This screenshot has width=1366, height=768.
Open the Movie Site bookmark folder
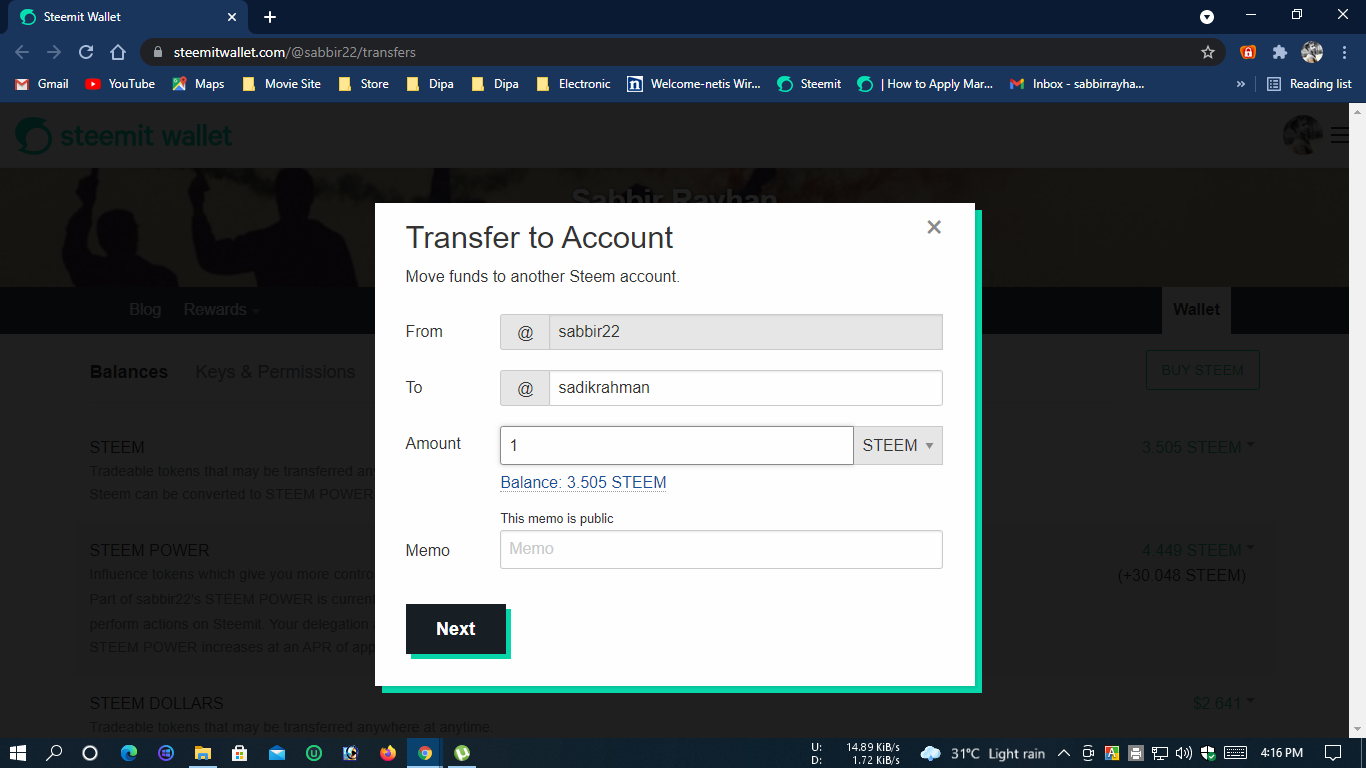pyautogui.click(x=281, y=84)
